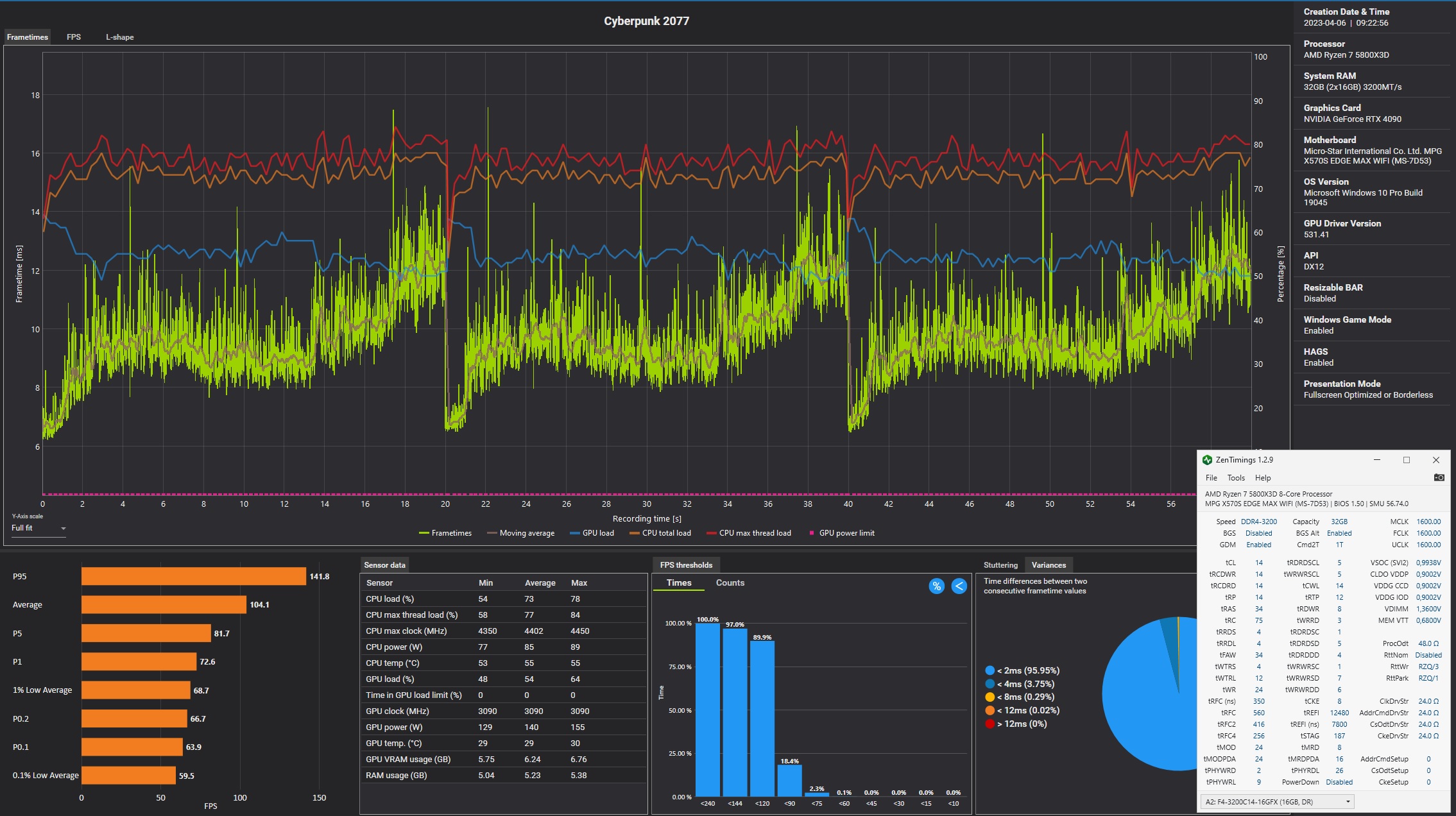This screenshot has width=1456, height=816.
Task: Switch to the FPS chart tab
Action: click(74, 37)
